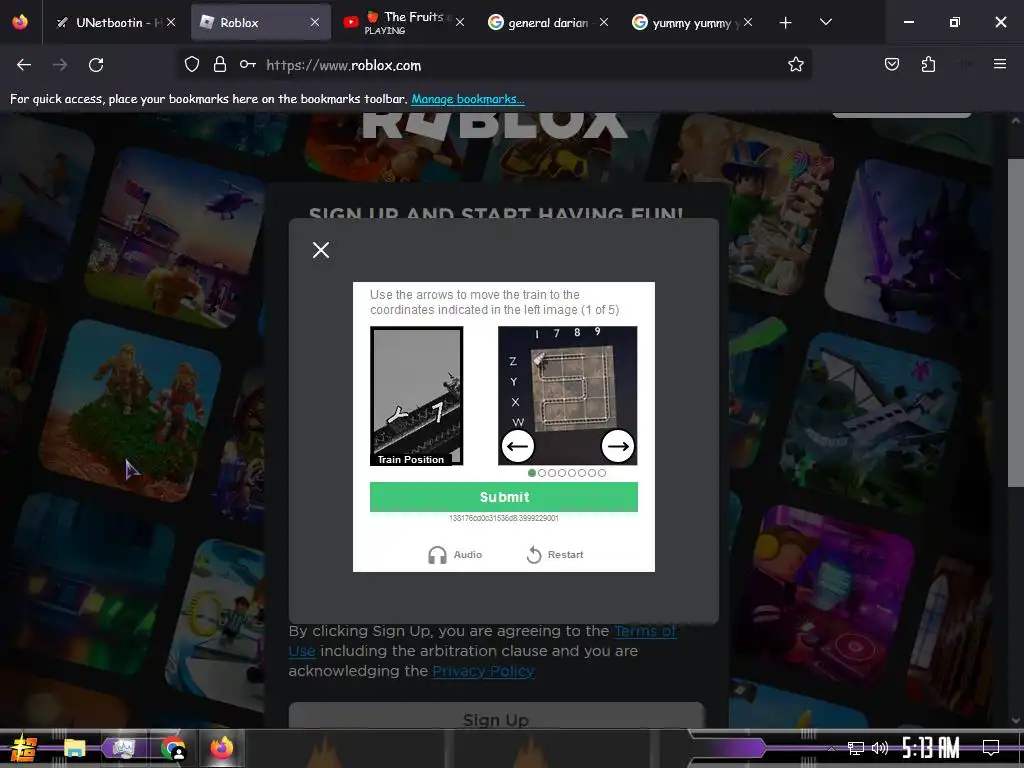Submit the captcha answer

click(504, 497)
